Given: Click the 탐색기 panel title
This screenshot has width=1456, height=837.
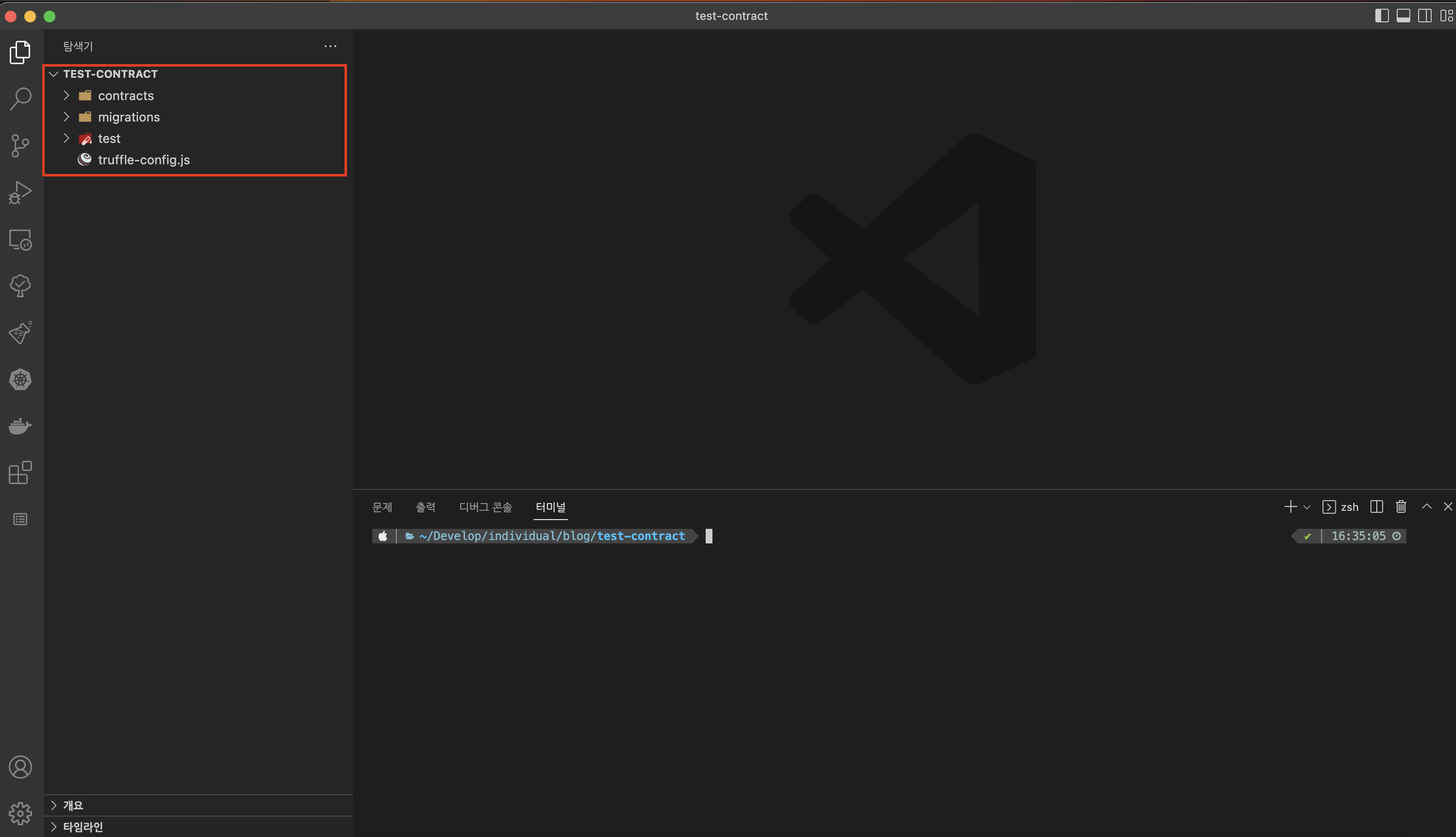Looking at the screenshot, I should [78, 46].
